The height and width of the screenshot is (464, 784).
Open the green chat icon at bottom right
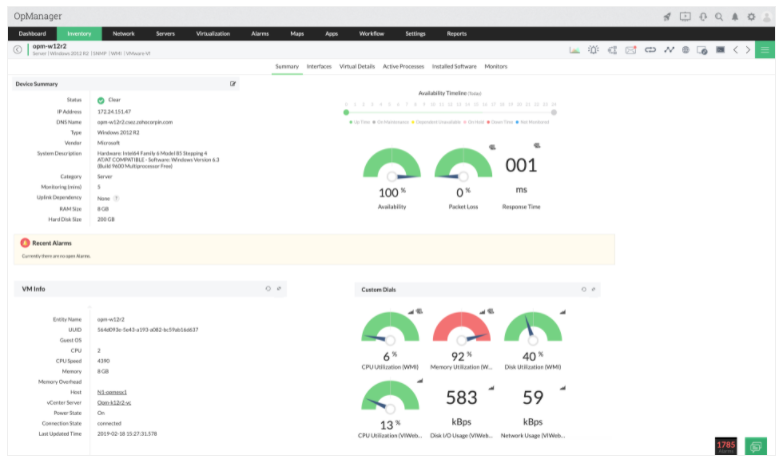tap(756, 446)
